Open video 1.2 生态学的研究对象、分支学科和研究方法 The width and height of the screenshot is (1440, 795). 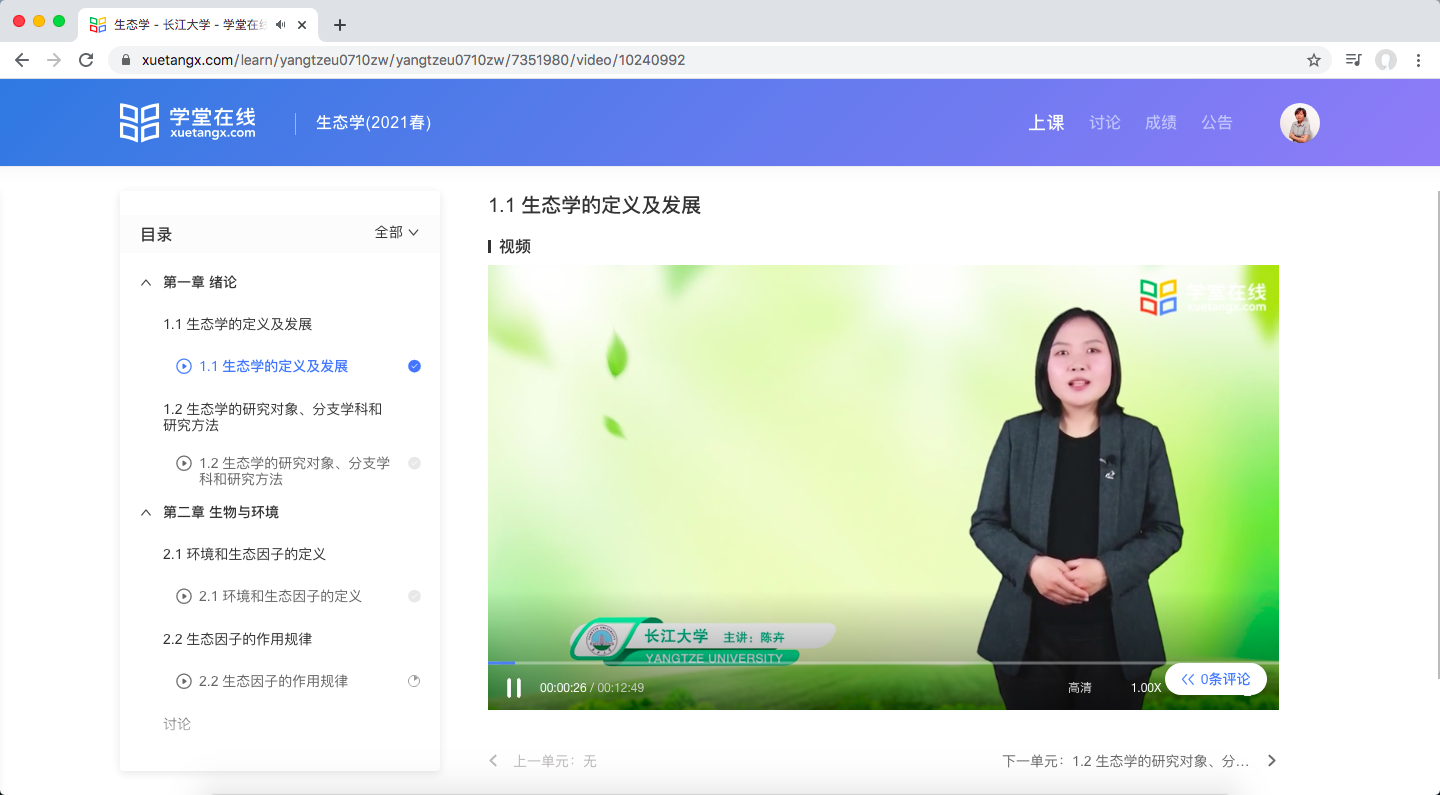pyautogui.click(x=294, y=471)
